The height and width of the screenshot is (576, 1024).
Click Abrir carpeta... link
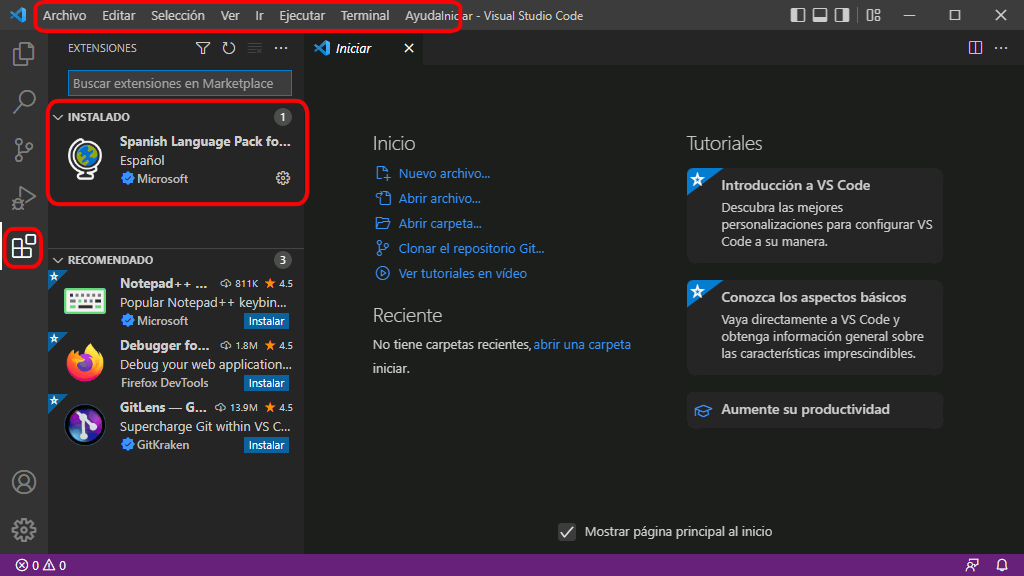point(440,223)
